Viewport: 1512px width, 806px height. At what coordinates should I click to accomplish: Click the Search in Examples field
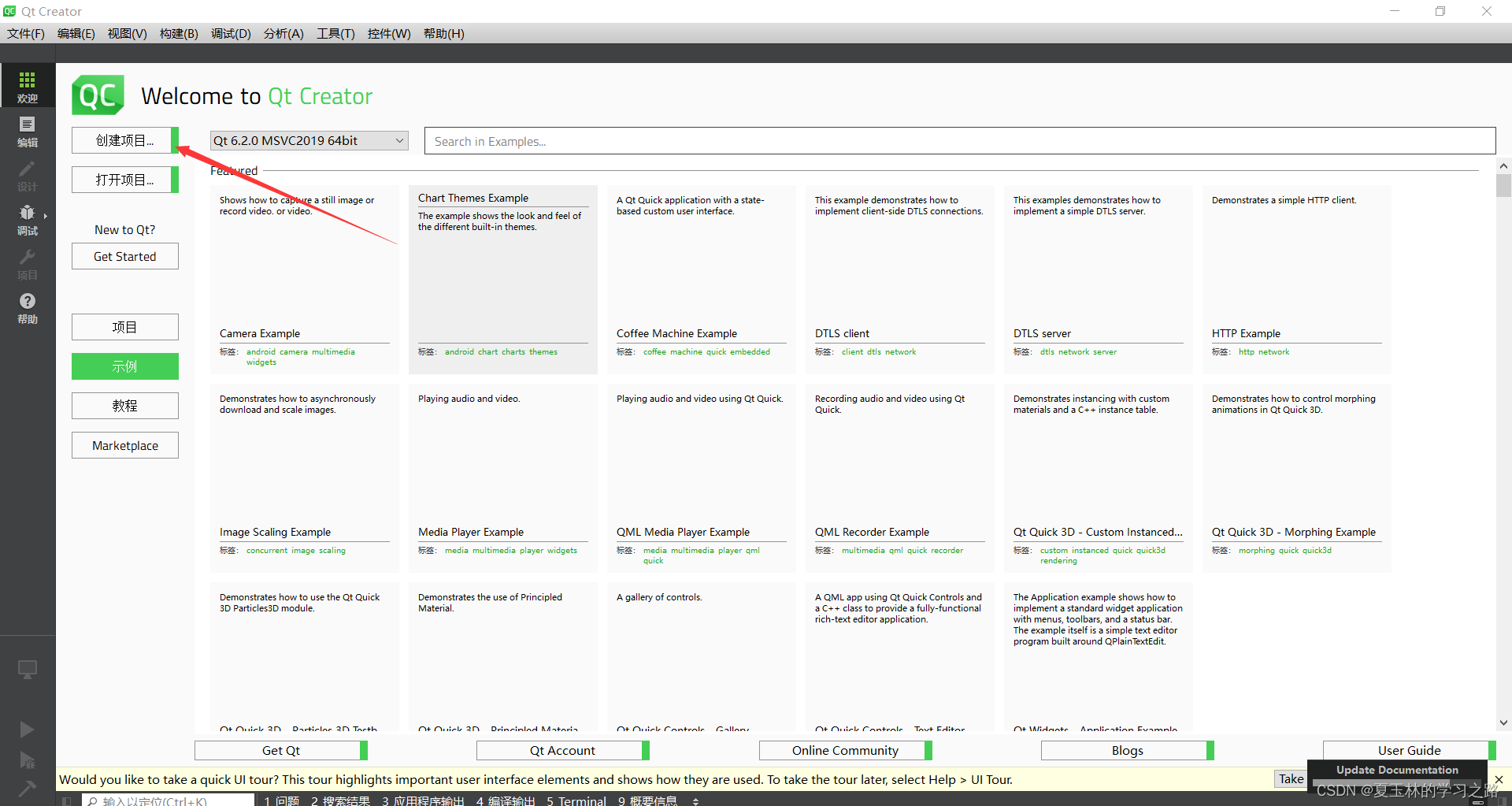960,141
